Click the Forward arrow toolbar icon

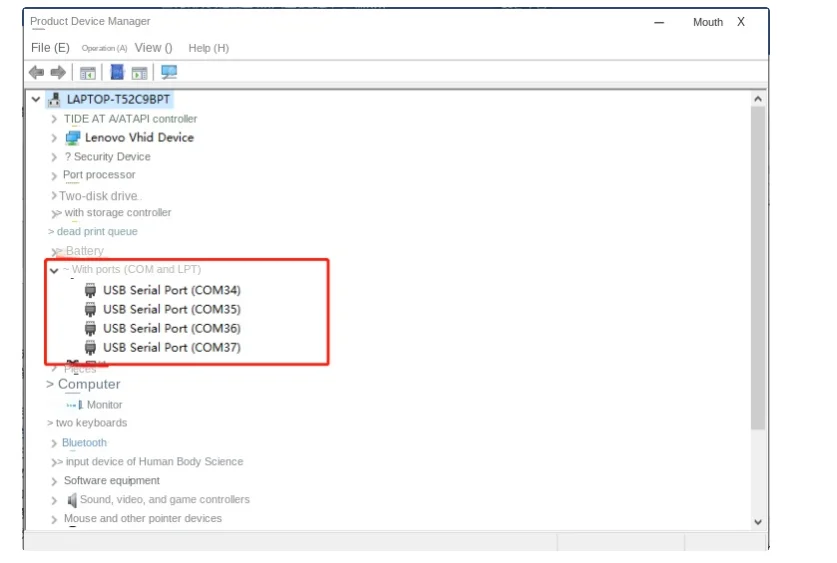pos(58,72)
